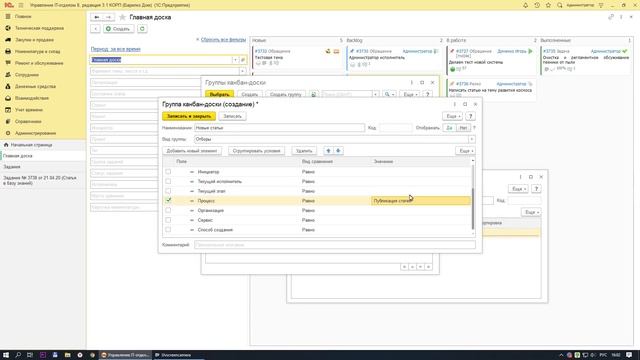Open the Сотрудники section

point(27,75)
